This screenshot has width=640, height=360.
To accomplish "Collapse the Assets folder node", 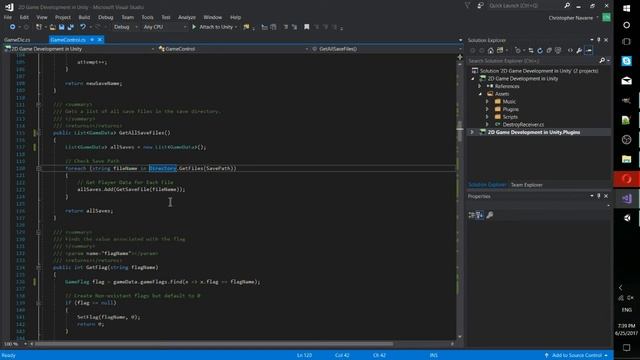I will (x=480, y=94).
